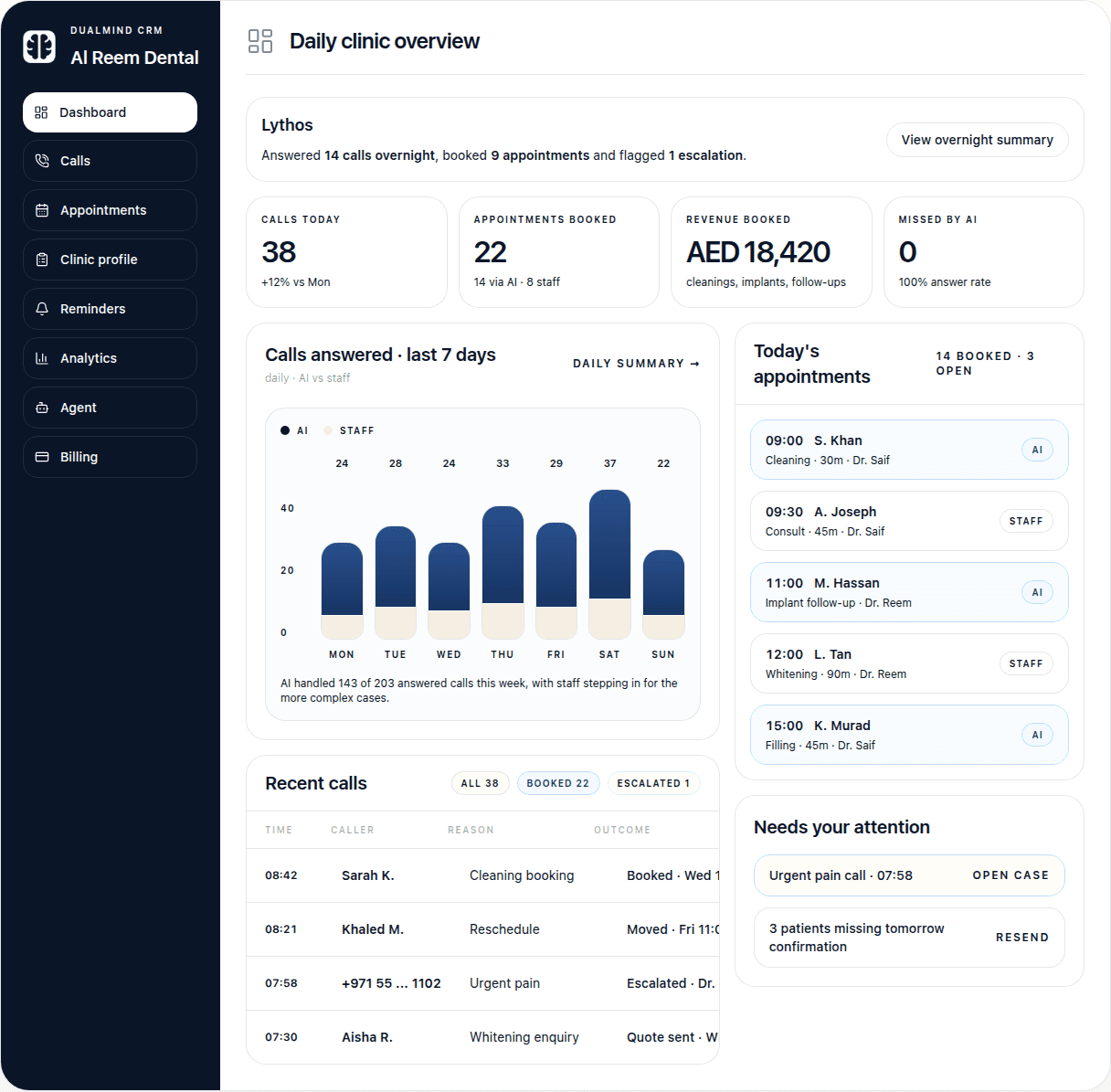Screen dimensions: 1111x1092
Task: Click caller name Khaled M.
Action: pos(373,929)
